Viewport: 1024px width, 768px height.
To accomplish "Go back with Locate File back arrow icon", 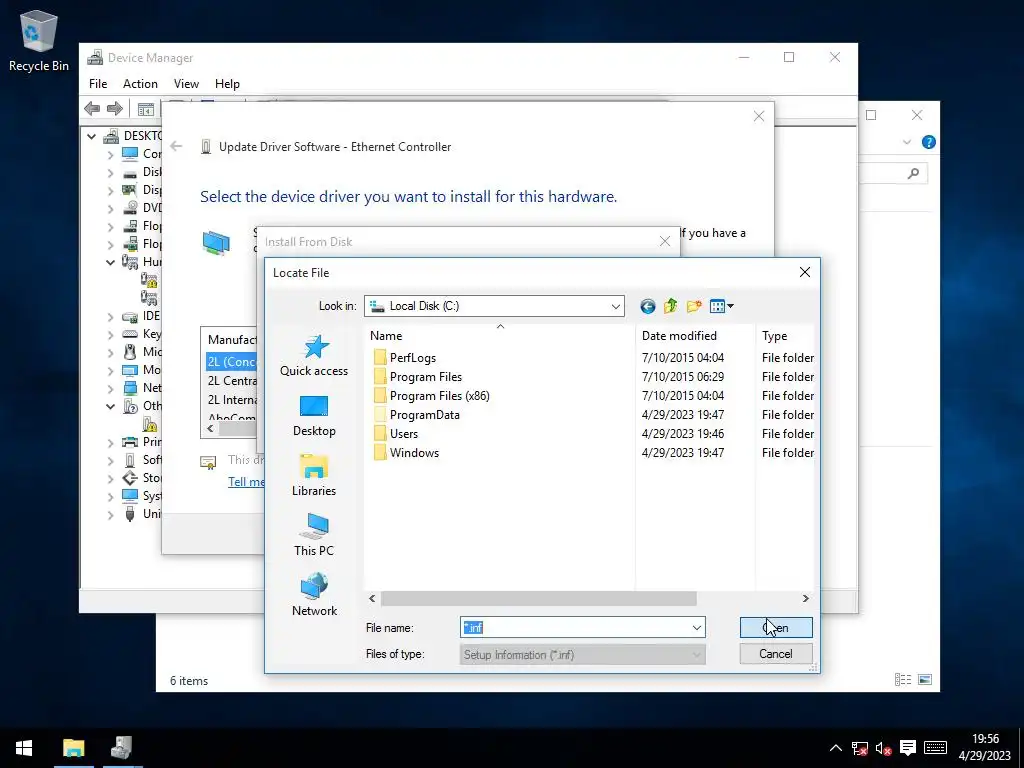I will [x=647, y=306].
